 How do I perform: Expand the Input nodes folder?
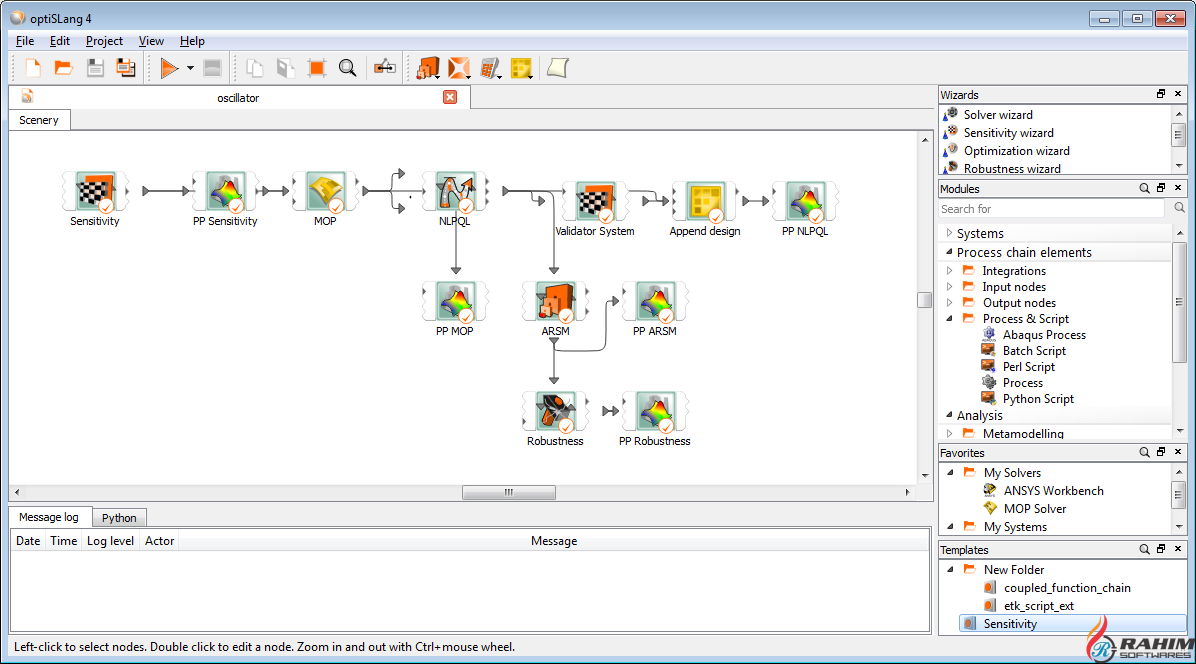[x=949, y=287]
